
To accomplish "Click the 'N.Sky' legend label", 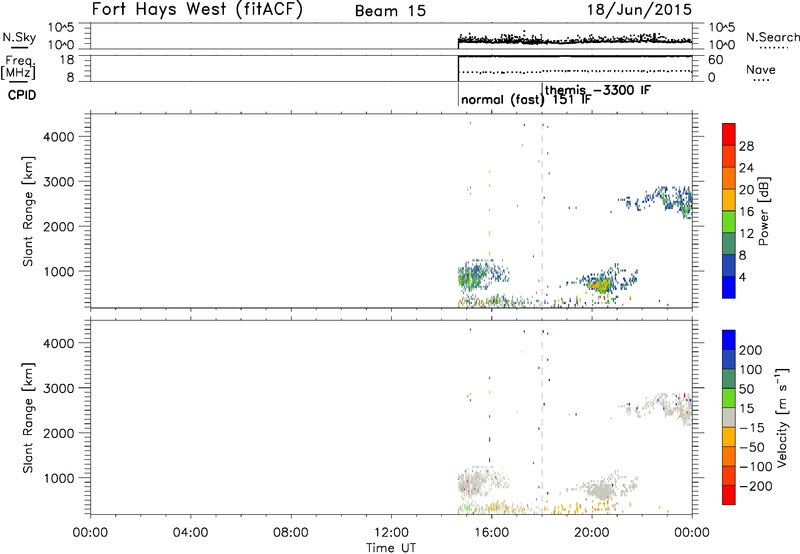I will (19, 37).
